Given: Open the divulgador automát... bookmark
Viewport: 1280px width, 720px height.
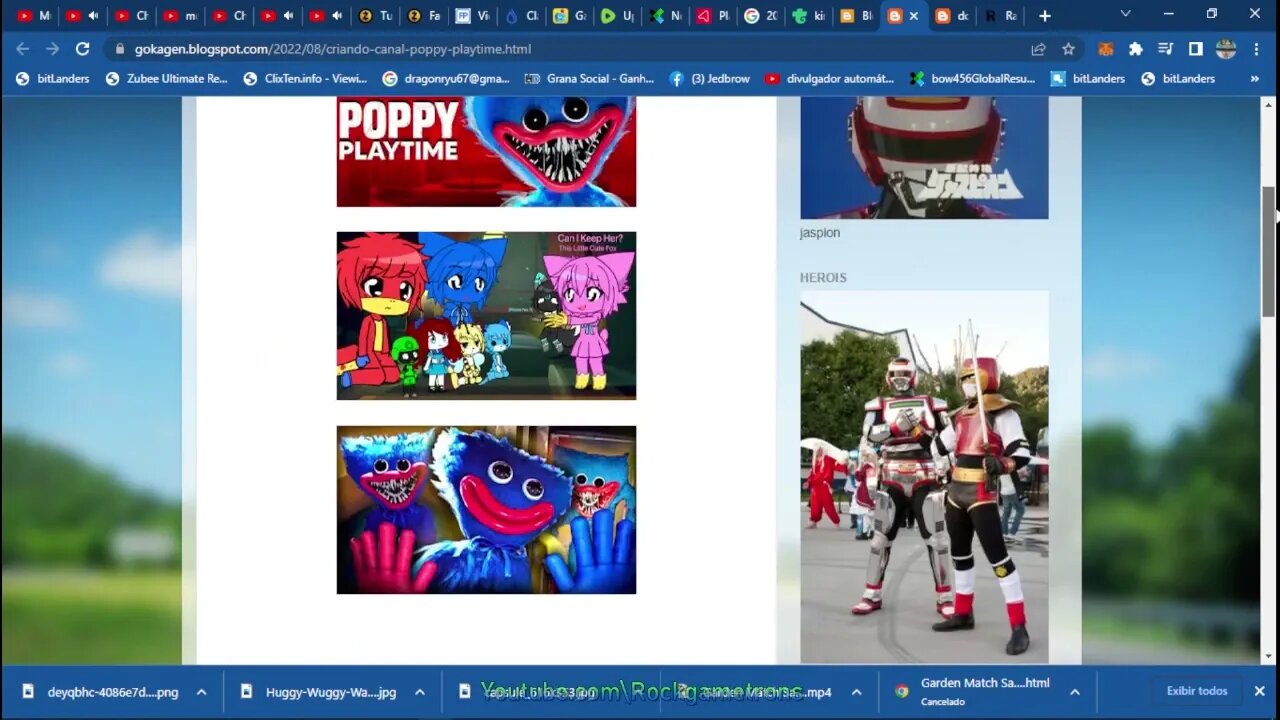Looking at the screenshot, I should 830,78.
